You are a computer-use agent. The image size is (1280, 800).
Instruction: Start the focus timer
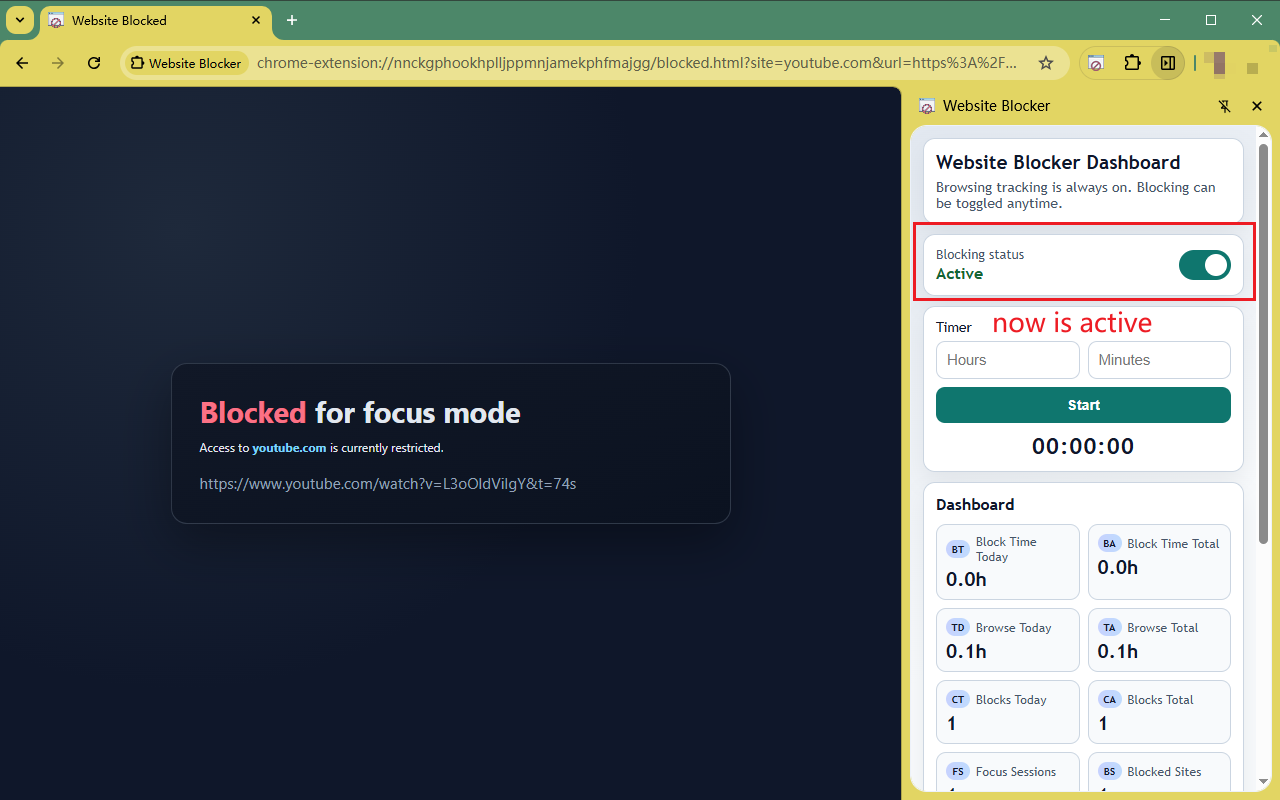(1083, 405)
